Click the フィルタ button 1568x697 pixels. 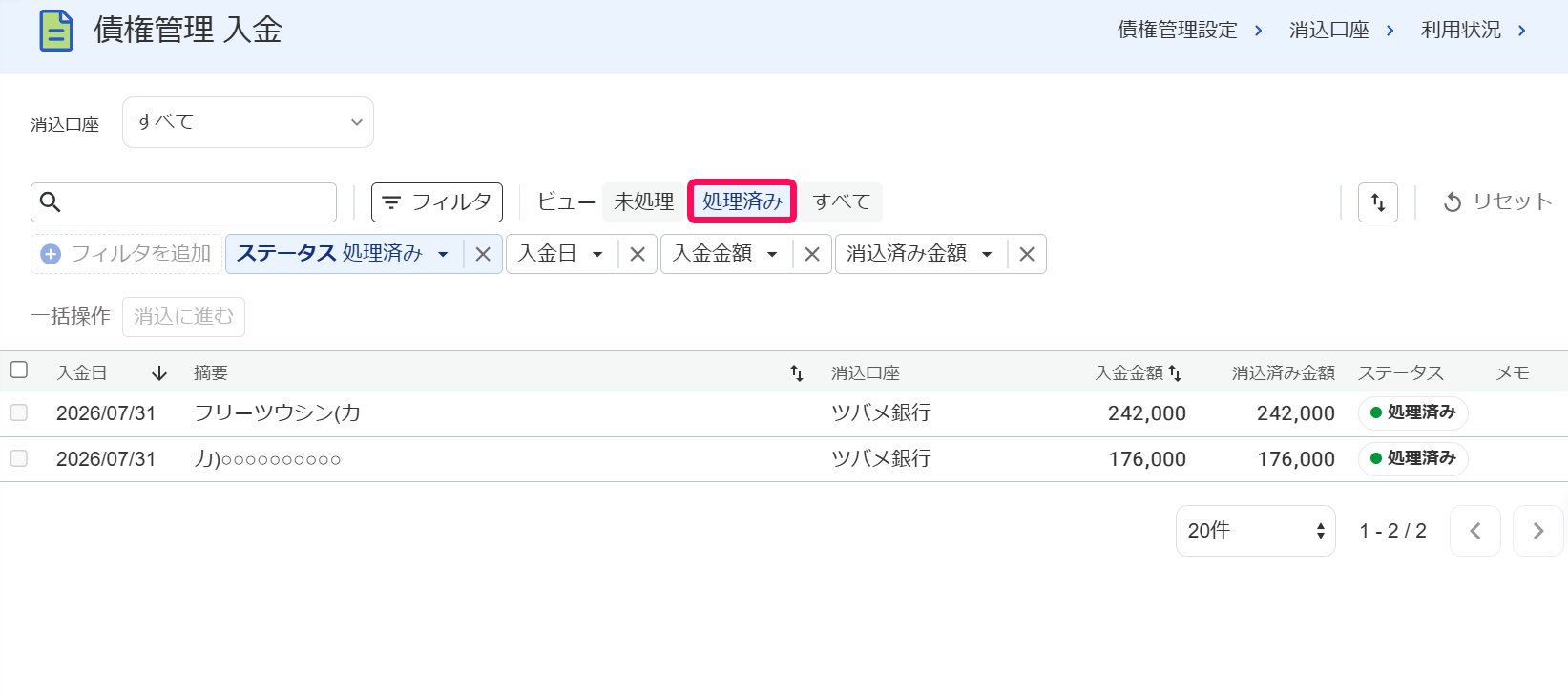(437, 202)
